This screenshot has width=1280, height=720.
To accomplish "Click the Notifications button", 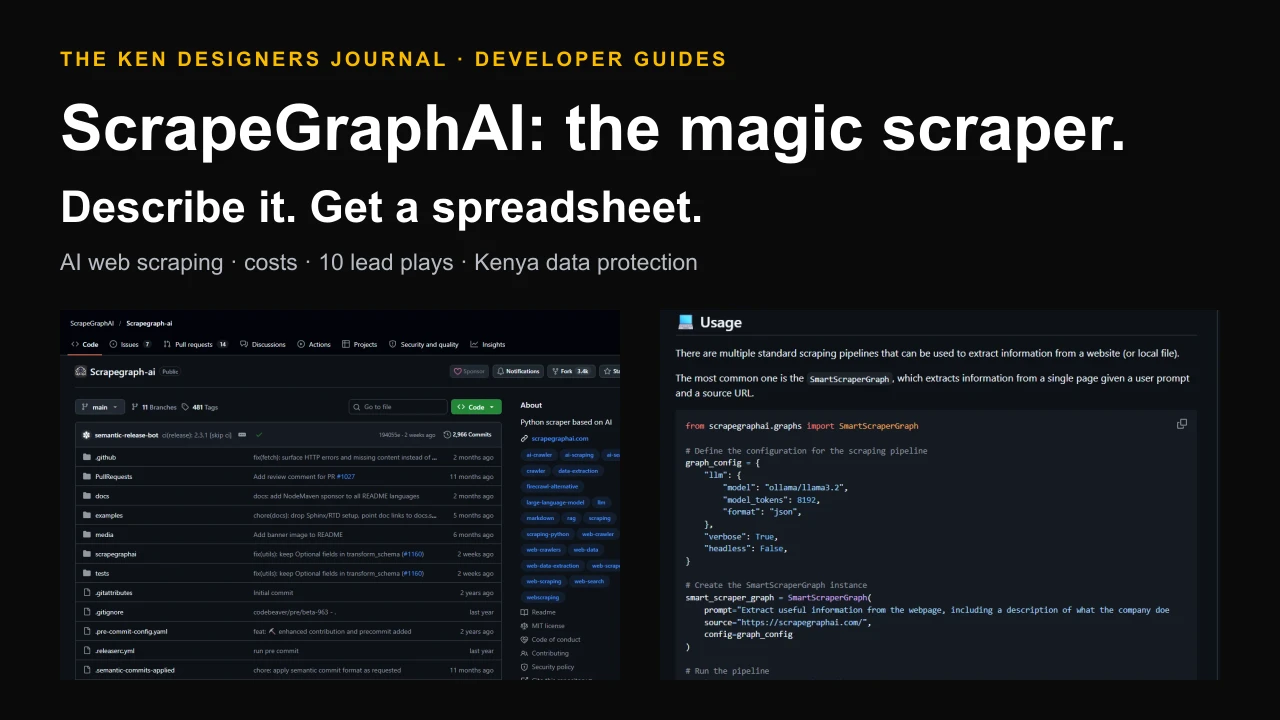I will point(518,371).
